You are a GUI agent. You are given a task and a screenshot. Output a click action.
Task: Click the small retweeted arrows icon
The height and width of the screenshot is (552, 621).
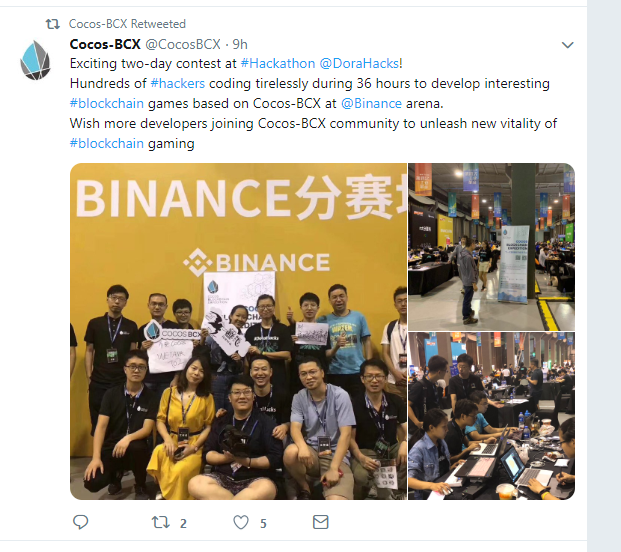click(53, 24)
